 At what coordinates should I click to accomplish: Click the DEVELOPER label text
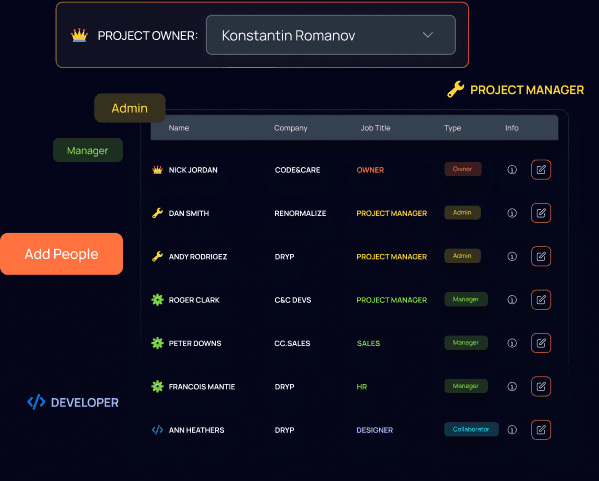pyautogui.click(x=84, y=402)
